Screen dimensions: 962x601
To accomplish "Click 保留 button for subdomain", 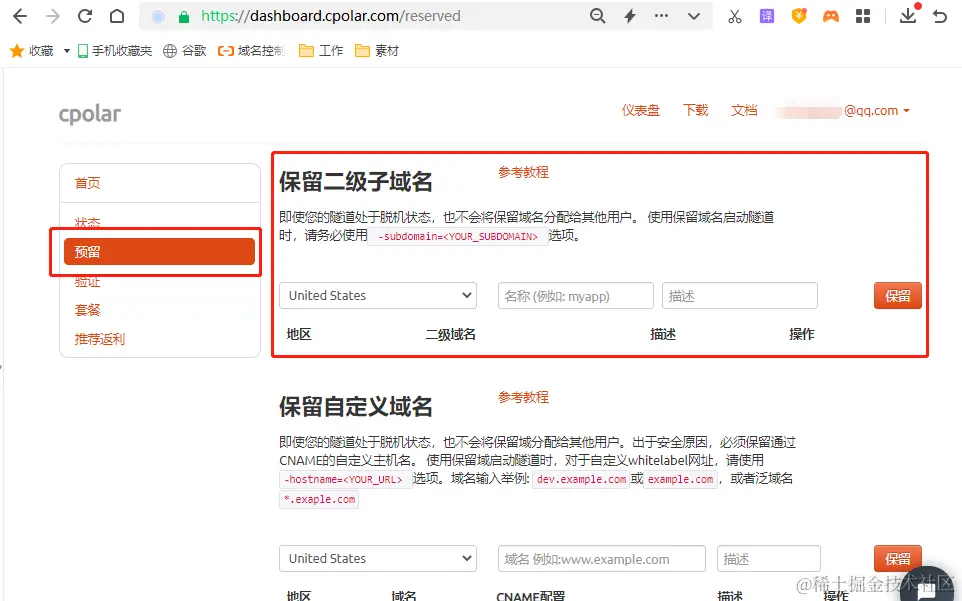I will coord(898,296).
